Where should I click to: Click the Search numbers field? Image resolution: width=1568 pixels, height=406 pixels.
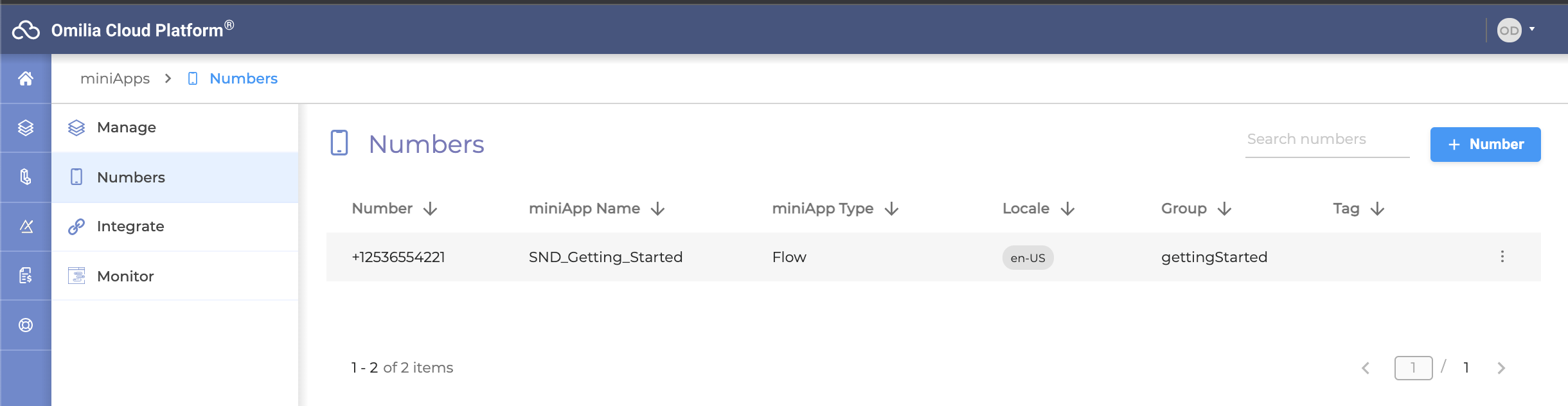click(1327, 140)
